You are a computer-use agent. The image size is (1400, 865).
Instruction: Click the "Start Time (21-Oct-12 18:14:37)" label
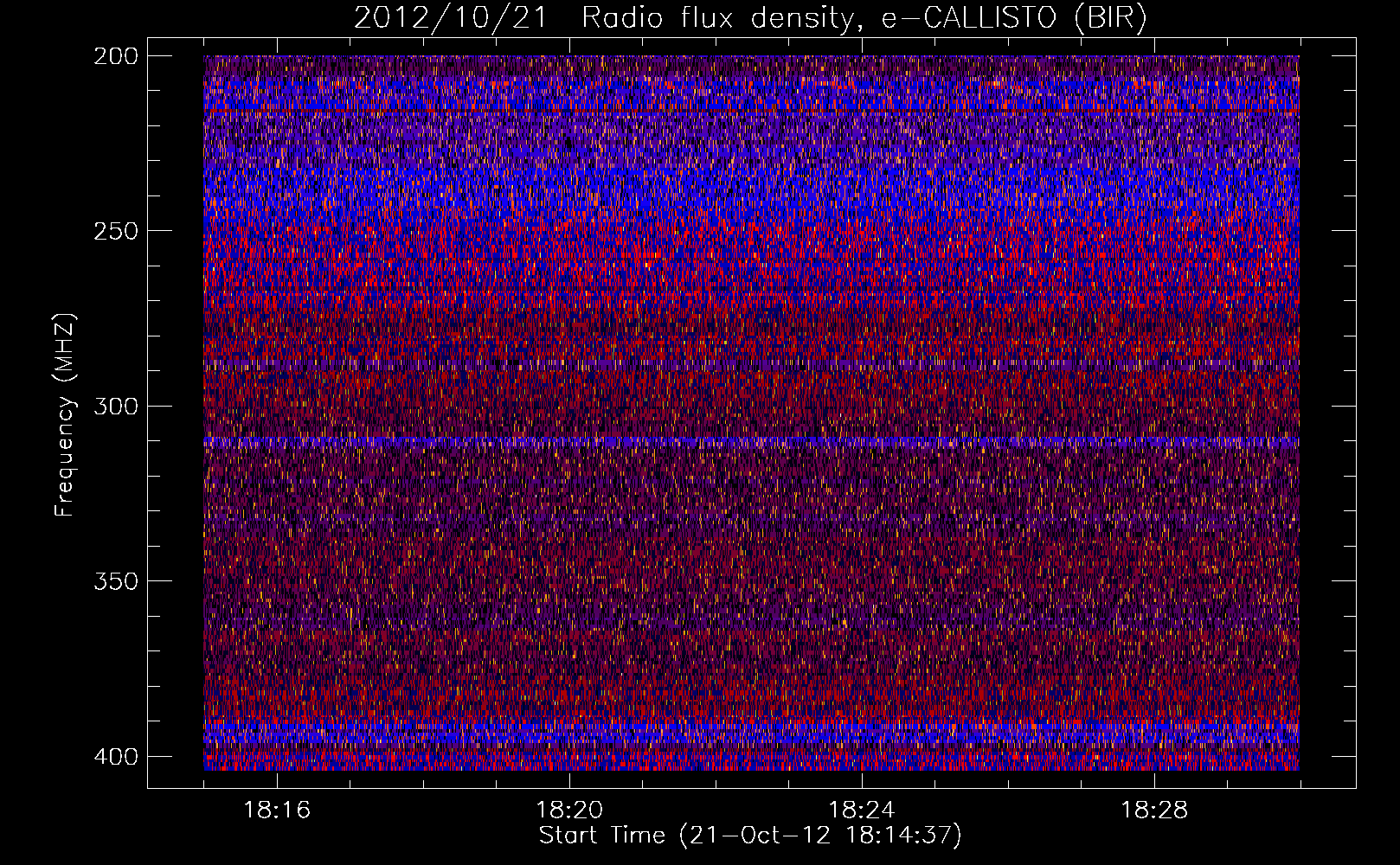(x=750, y=836)
